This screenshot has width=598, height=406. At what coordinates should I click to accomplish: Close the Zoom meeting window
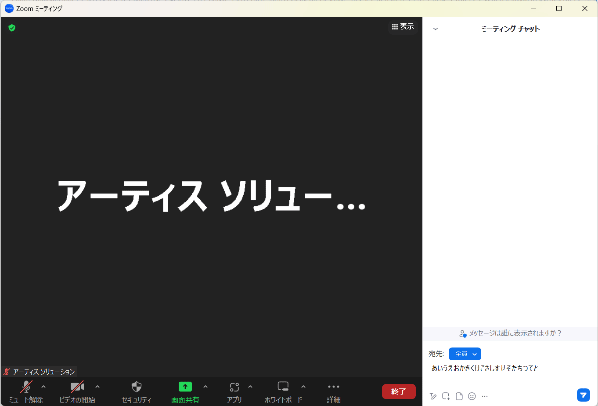point(584,8)
